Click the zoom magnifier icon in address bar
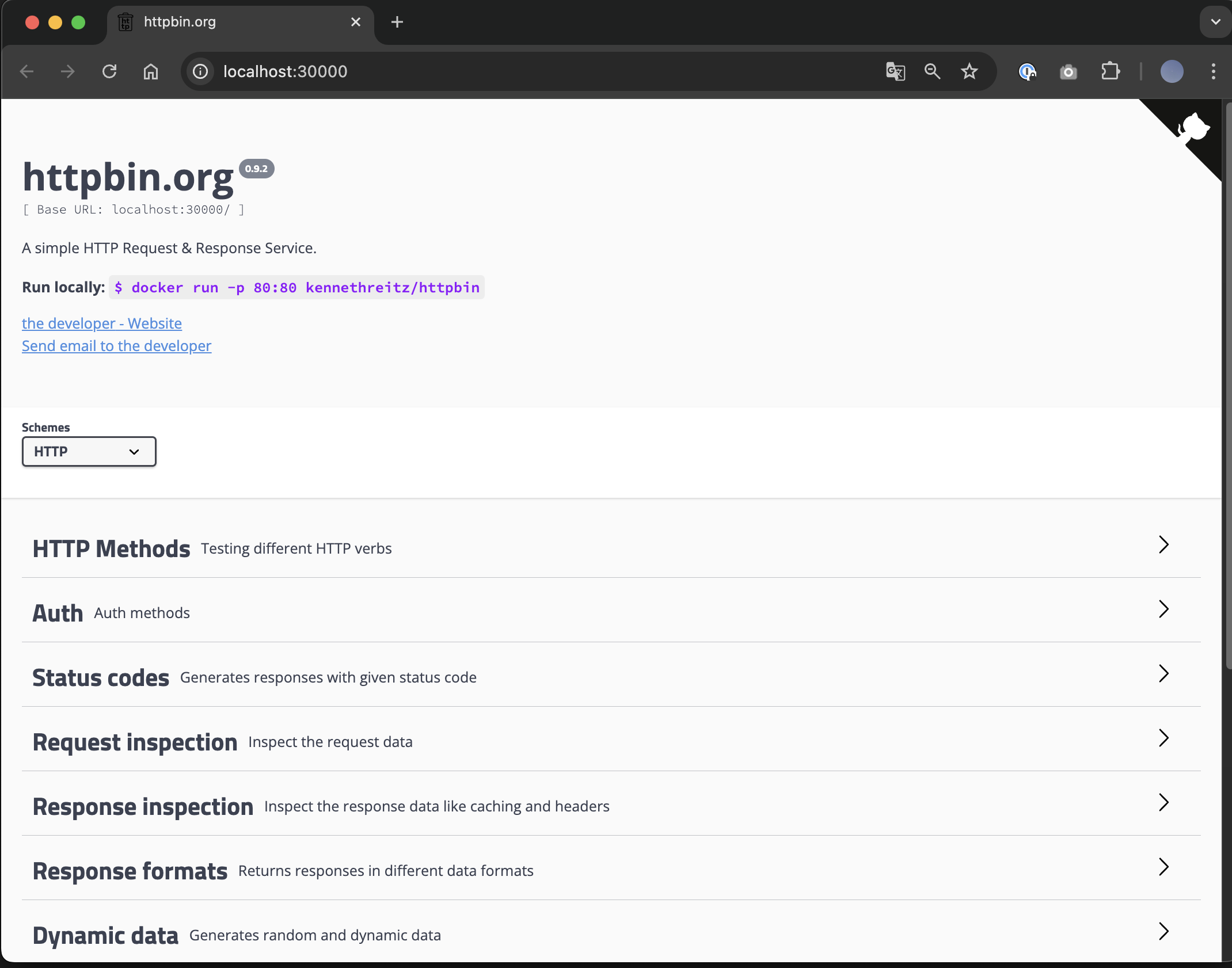This screenshot has height=968, width=1232. [932, 71]
